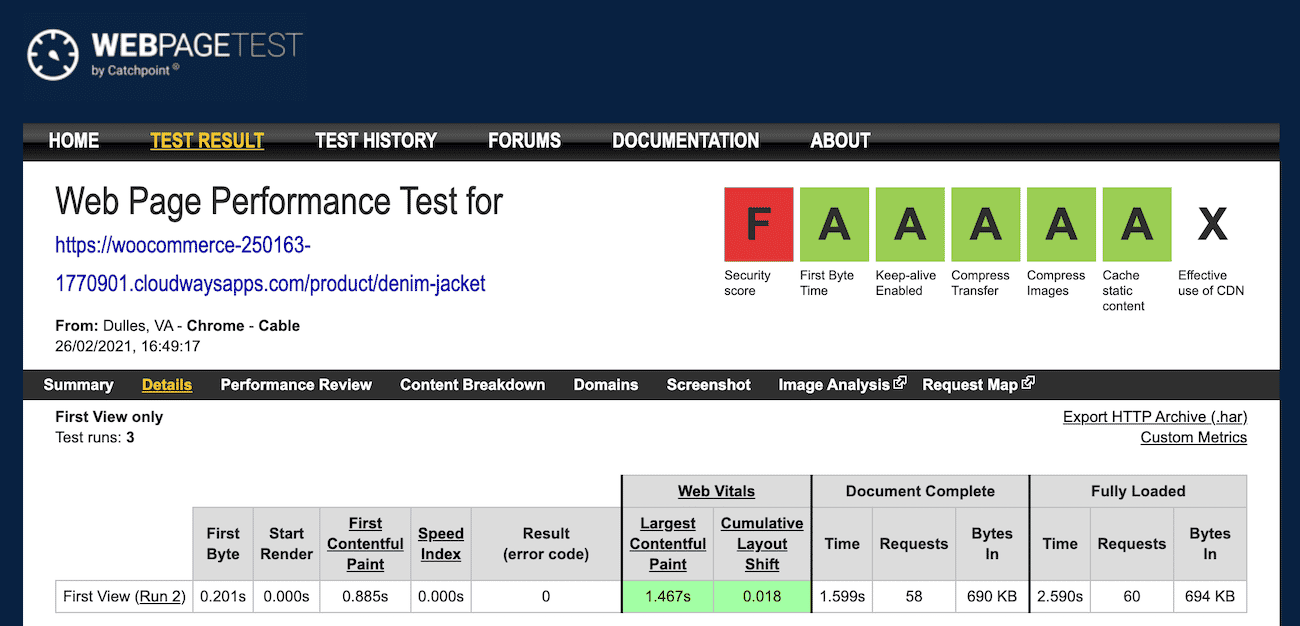This screenshot has height=626, width=1300.
Task: Click the Cumulative Layout Shift header link
Action: [x=762, y=544]
